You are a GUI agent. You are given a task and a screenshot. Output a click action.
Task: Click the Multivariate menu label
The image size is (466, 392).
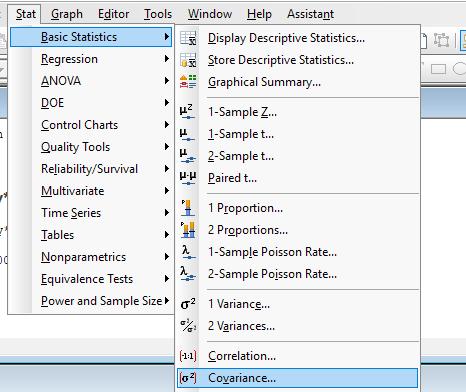[x=73, y=191]
